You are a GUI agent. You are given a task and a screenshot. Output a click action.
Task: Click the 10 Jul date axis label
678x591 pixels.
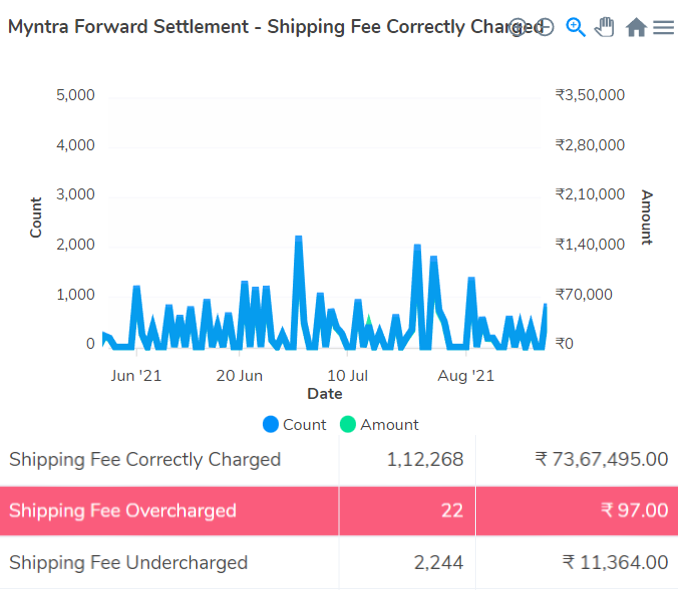pyautogui.click(x=349, y=376)
